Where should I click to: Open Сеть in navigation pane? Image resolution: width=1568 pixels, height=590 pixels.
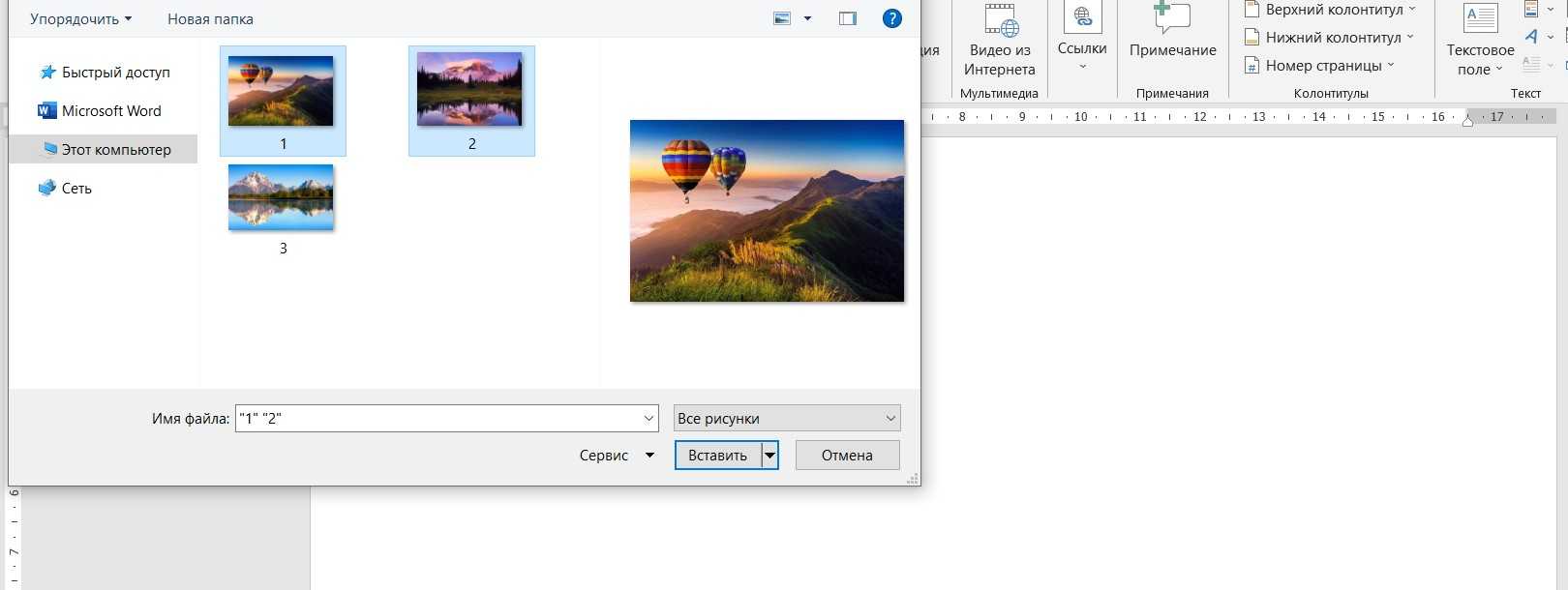tap(76, 189)
